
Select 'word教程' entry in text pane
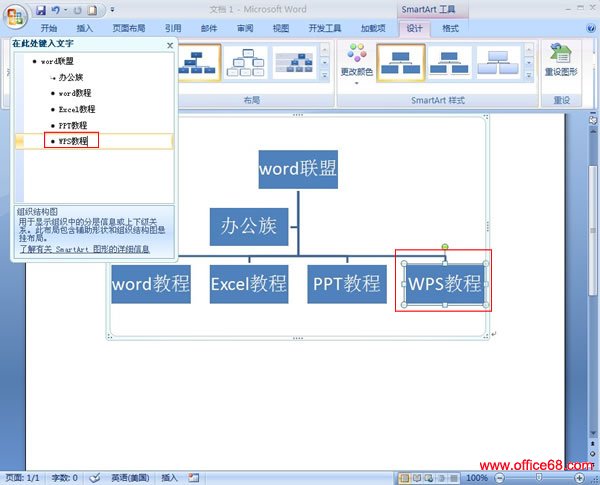[x=75, y=93]
